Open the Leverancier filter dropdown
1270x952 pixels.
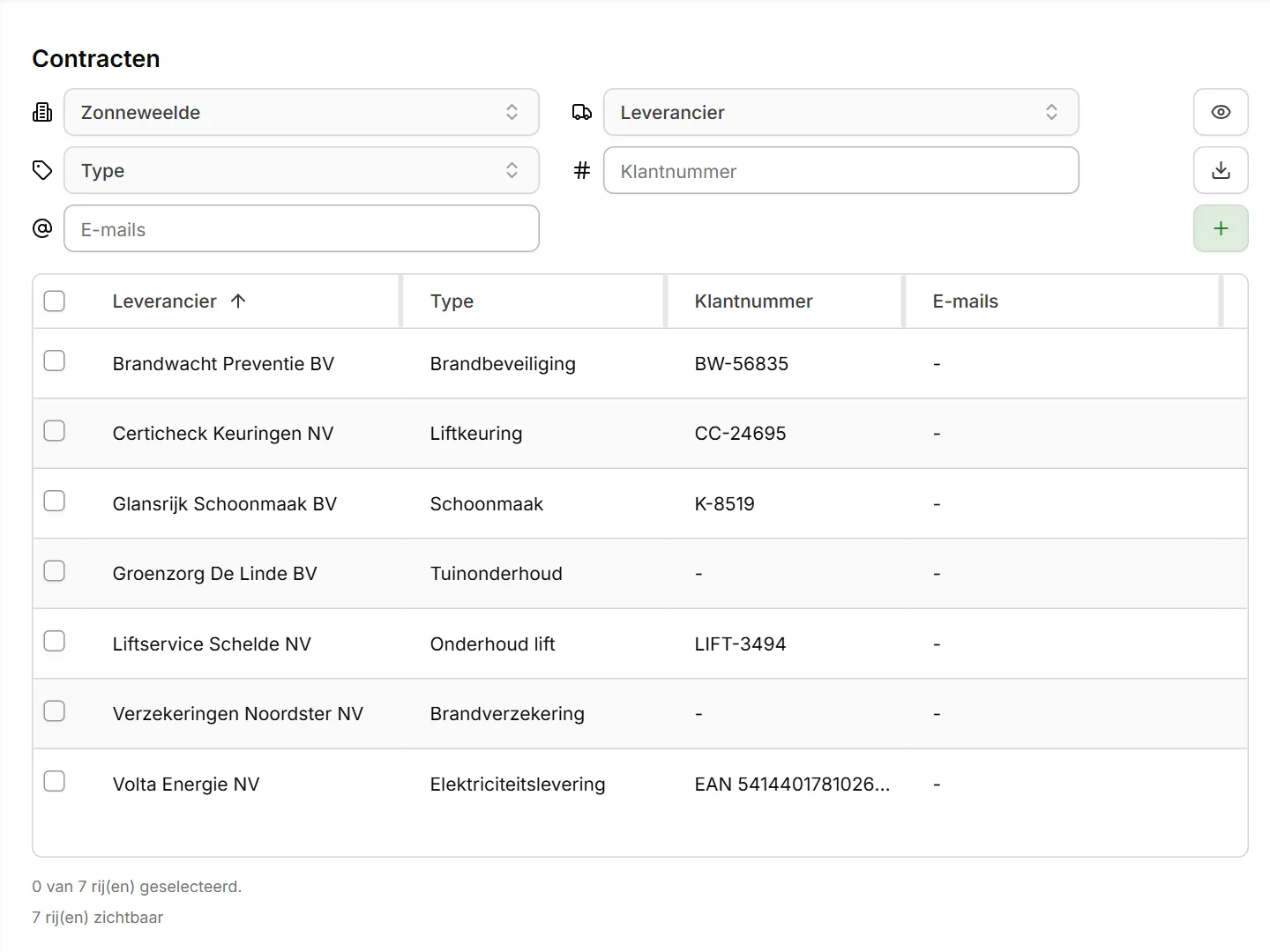[x=841, y=112]
